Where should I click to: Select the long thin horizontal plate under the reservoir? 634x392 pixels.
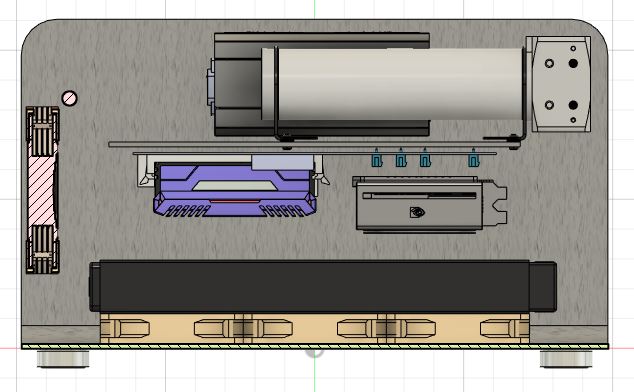tap(315, 144)
